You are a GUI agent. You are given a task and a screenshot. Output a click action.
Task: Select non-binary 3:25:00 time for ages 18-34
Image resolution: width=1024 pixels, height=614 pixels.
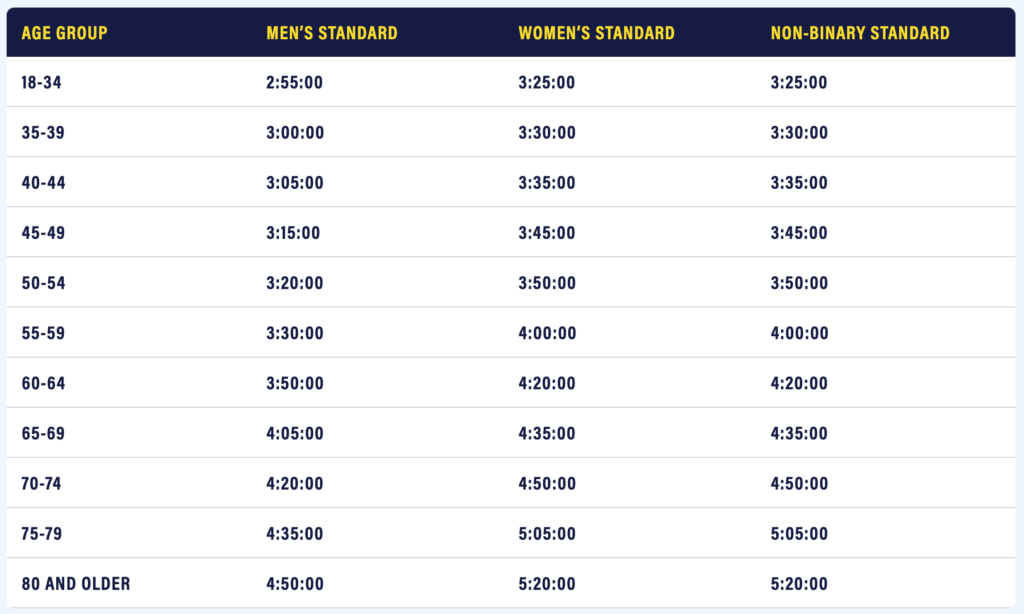coord(799,83)
